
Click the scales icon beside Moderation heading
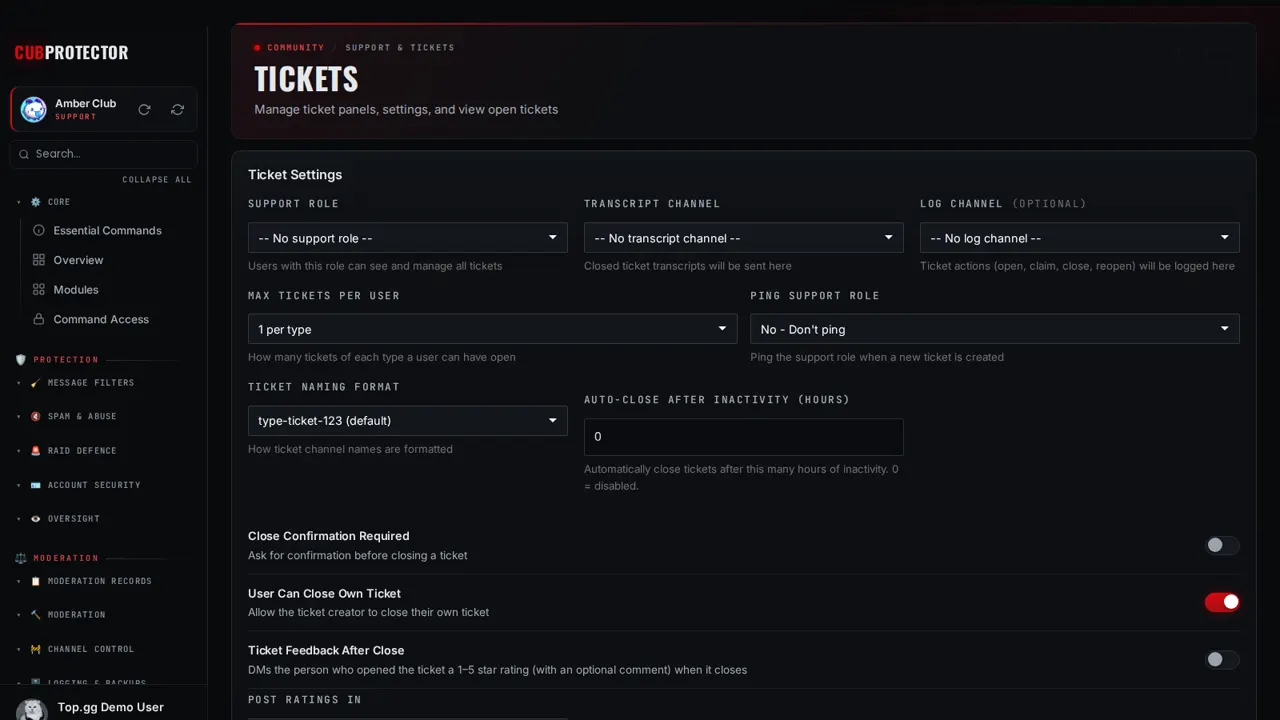pyautogui.click(x=21, y=558)
